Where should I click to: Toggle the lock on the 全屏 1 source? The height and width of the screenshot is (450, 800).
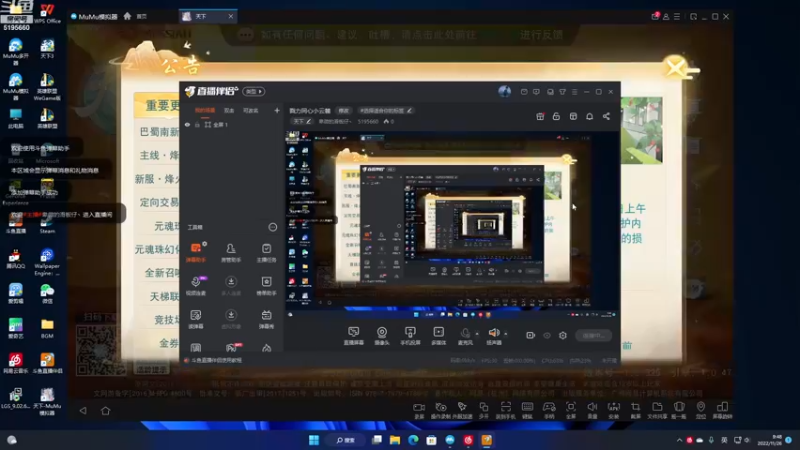(x=197, y=124)
